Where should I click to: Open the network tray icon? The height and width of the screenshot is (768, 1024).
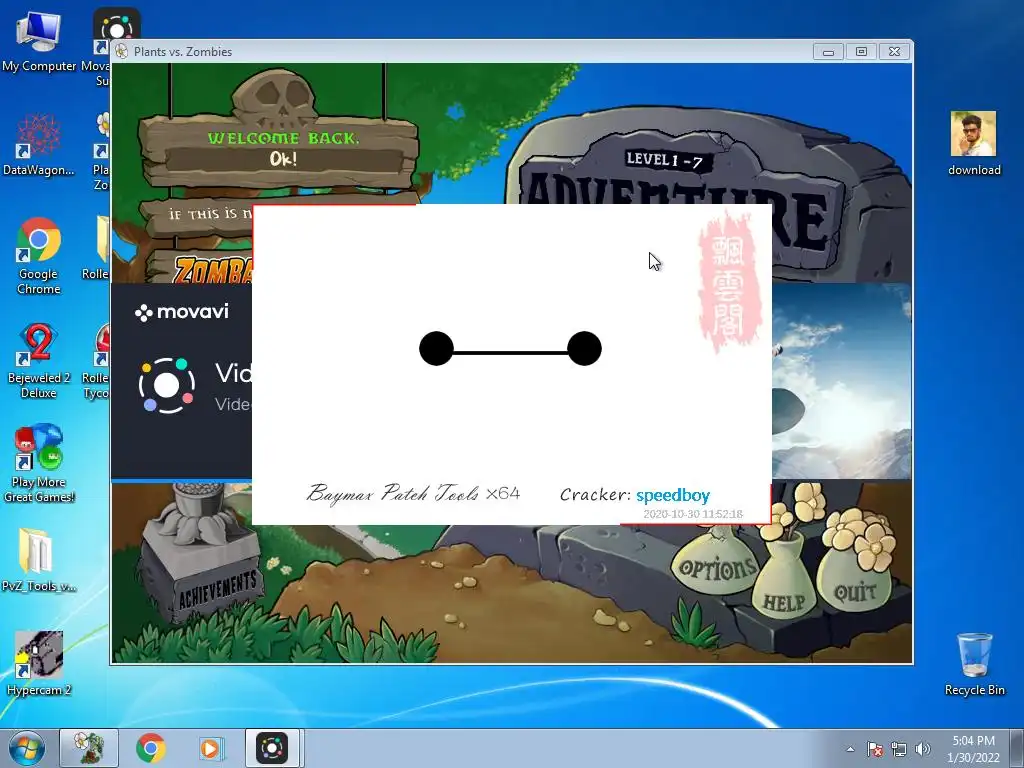point(899,749)
